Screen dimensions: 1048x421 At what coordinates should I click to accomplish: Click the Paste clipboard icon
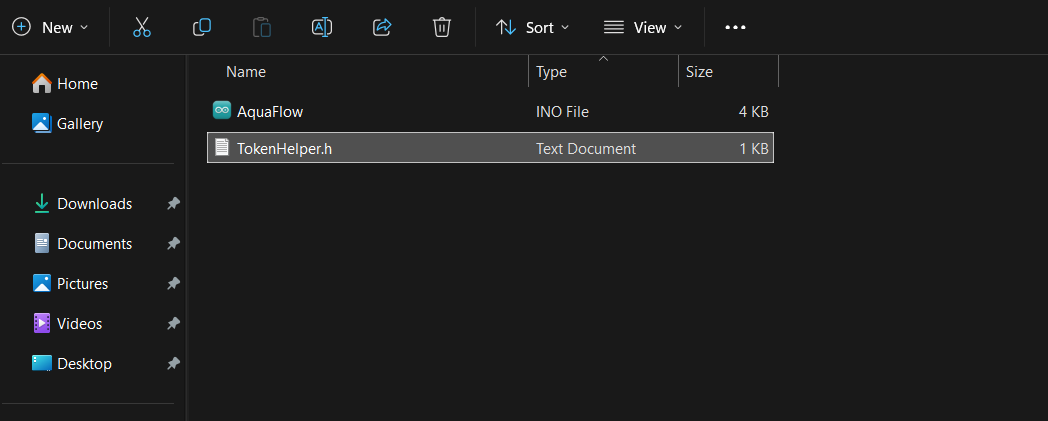(262, 28)
